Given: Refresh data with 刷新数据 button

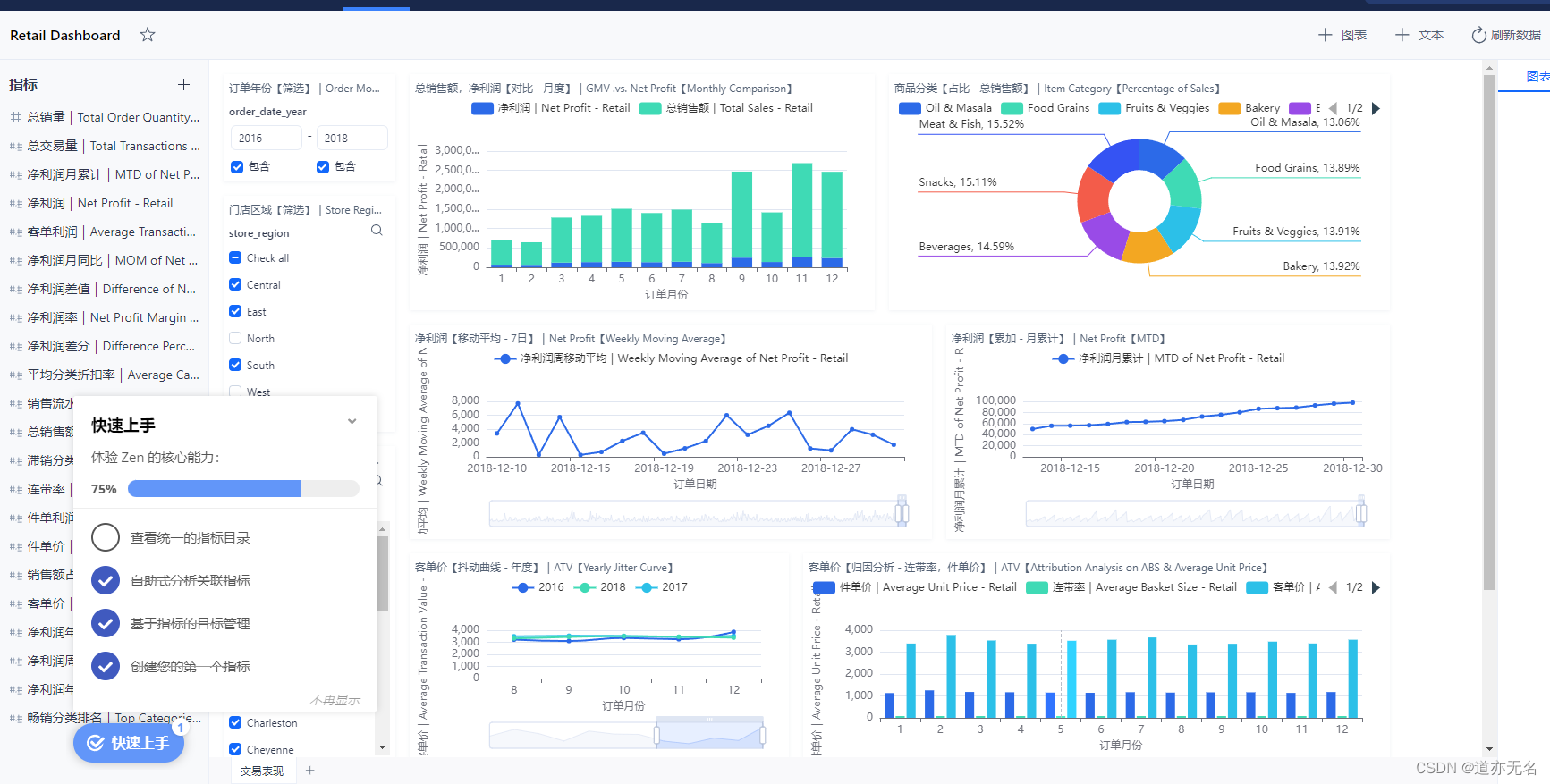Looking at the screenshot, I should click(1506, 35).
